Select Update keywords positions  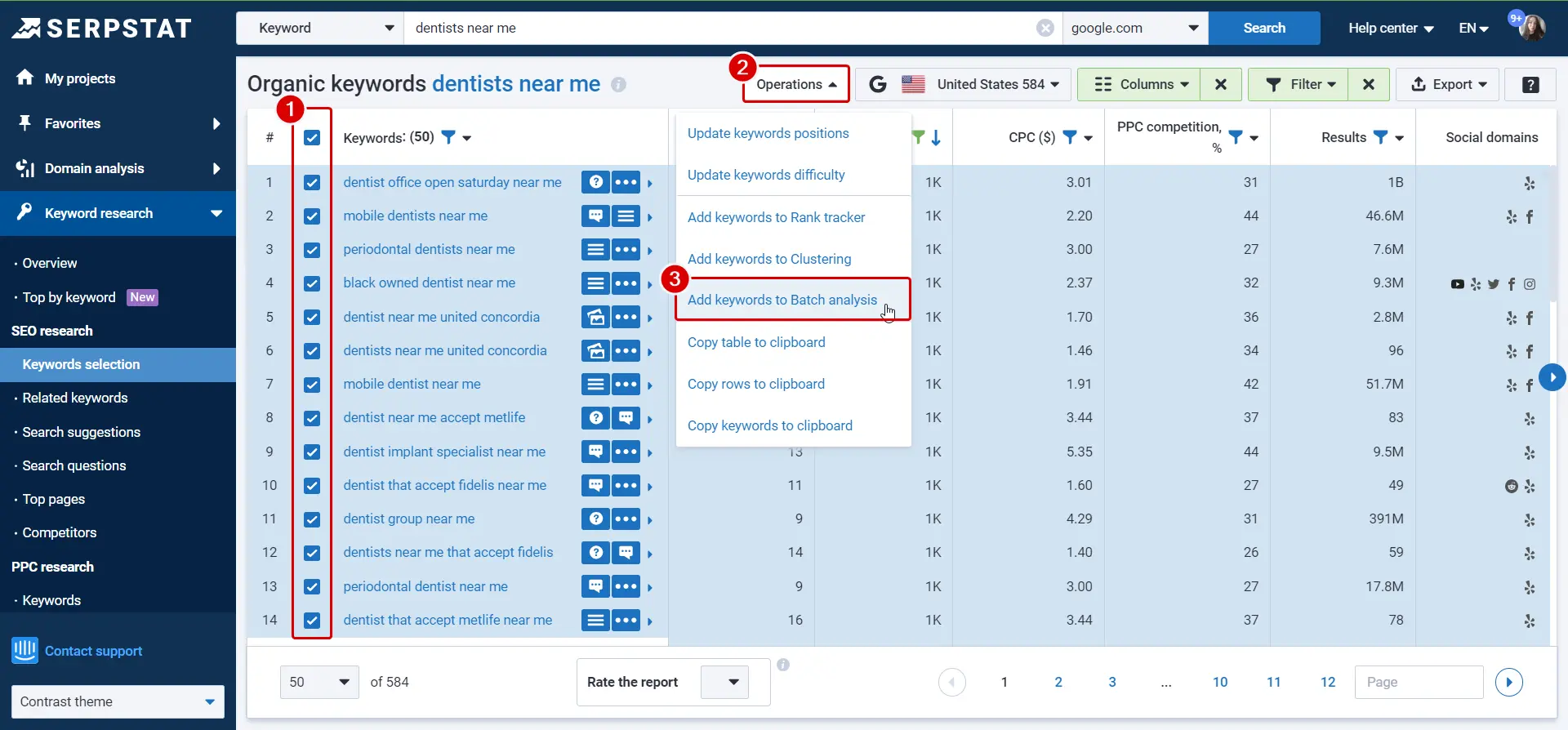(768, 133)
